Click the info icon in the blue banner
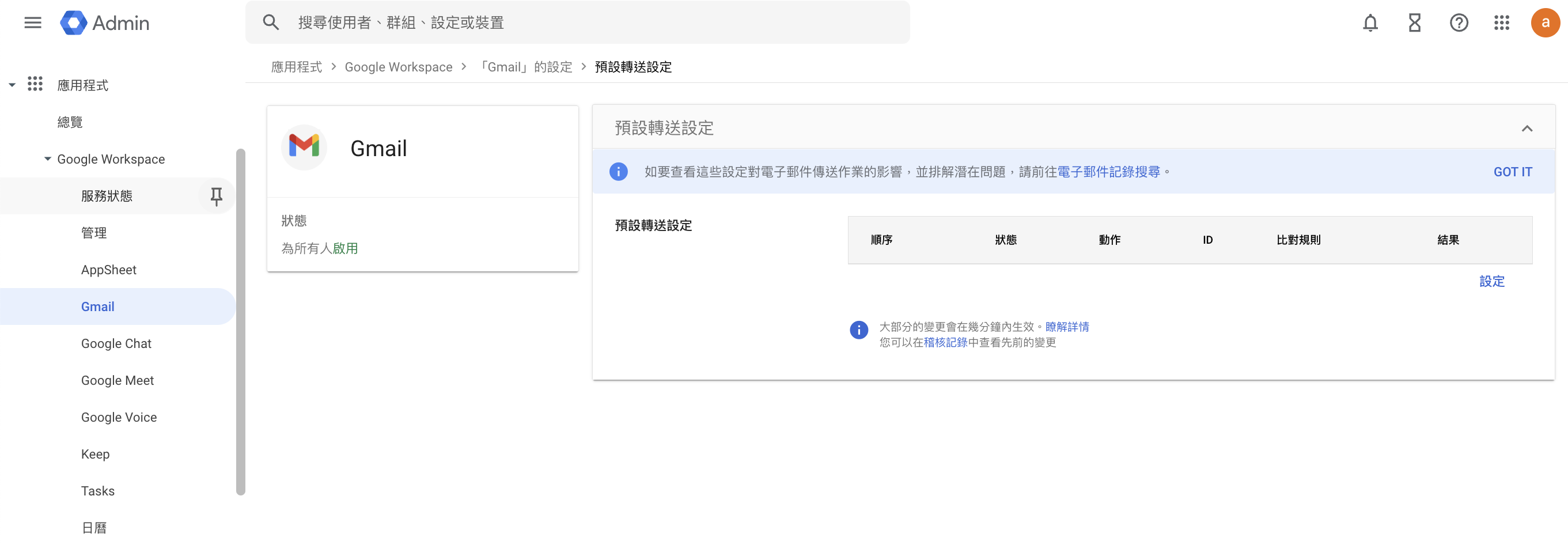Viewport: 1568px width, 545px height. click(x=619, y=172)
